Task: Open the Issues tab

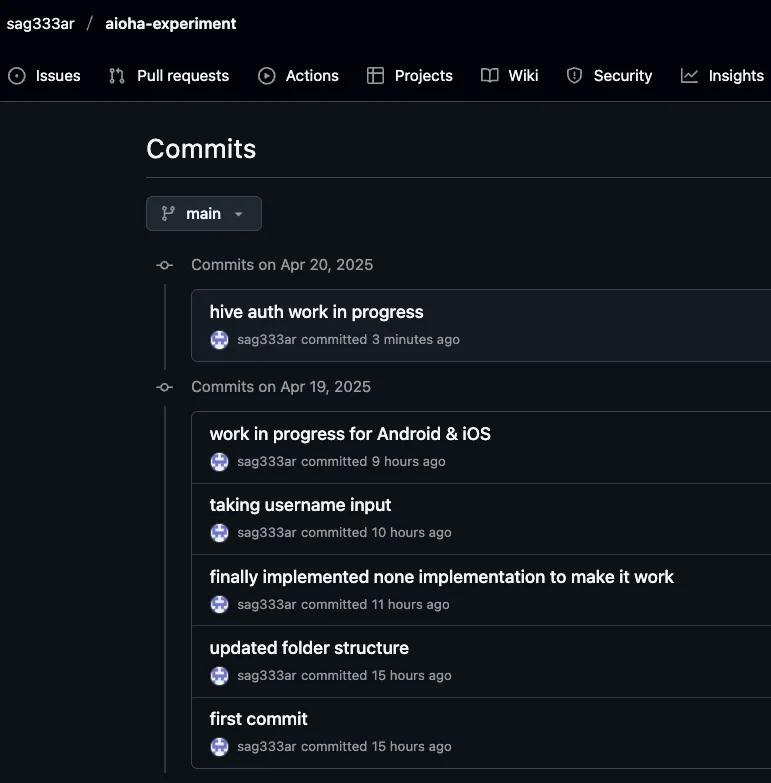Action: (44, 76)
